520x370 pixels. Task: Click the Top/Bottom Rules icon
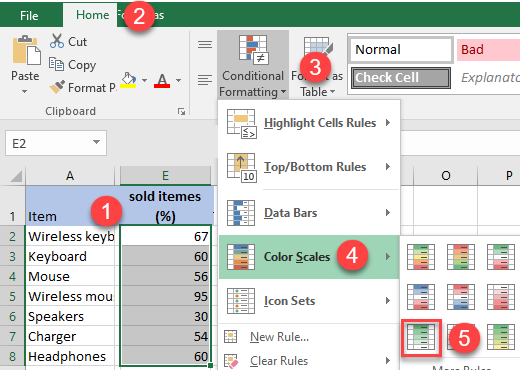(241, 168)
